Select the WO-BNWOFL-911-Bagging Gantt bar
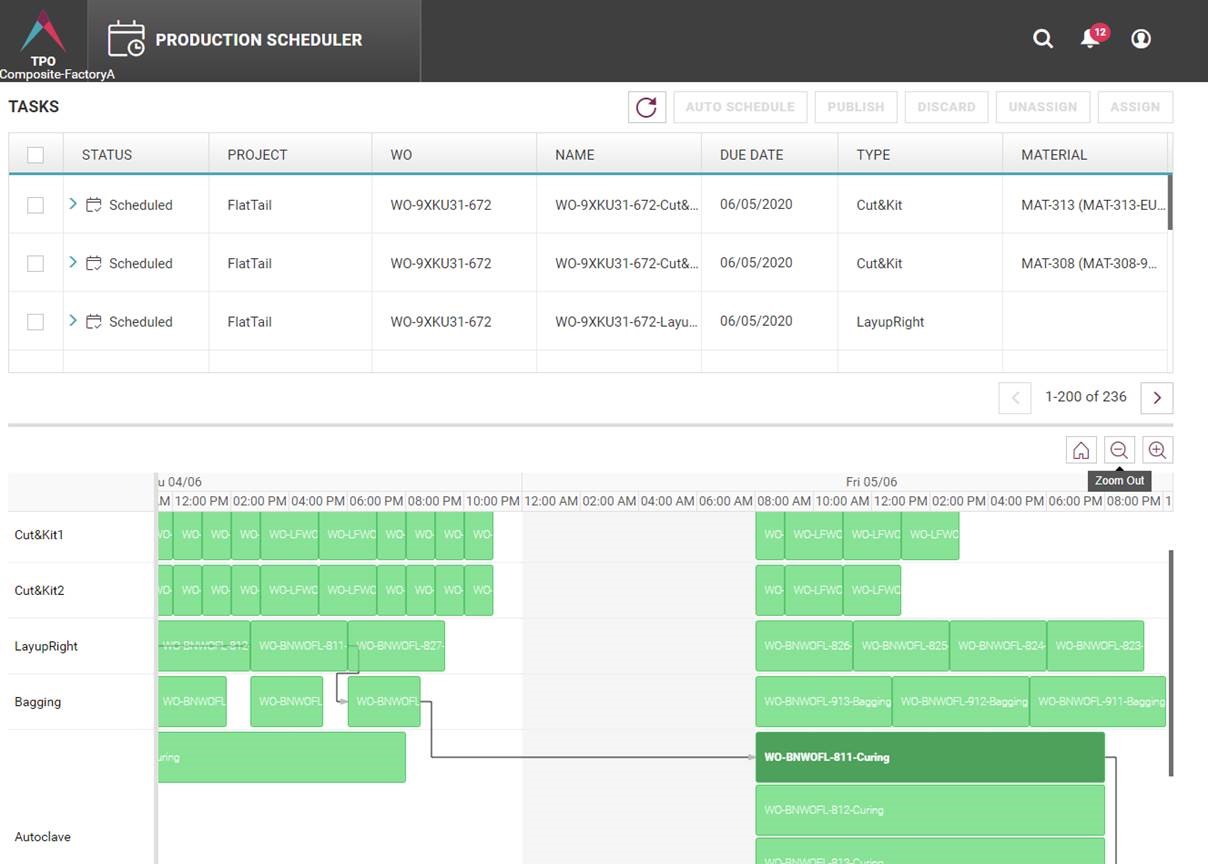The image size is (1208, 864). pos(1098,702)
